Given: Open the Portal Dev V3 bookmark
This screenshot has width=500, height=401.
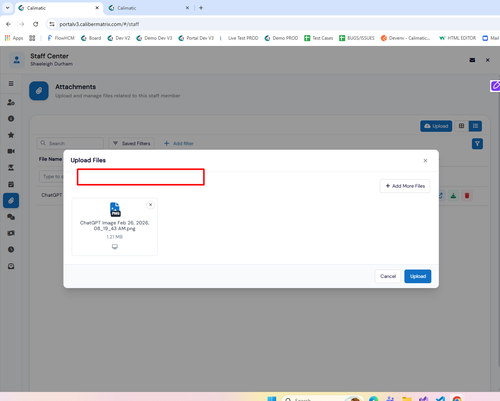Looking at the screenshot, I should pos(196,38).
